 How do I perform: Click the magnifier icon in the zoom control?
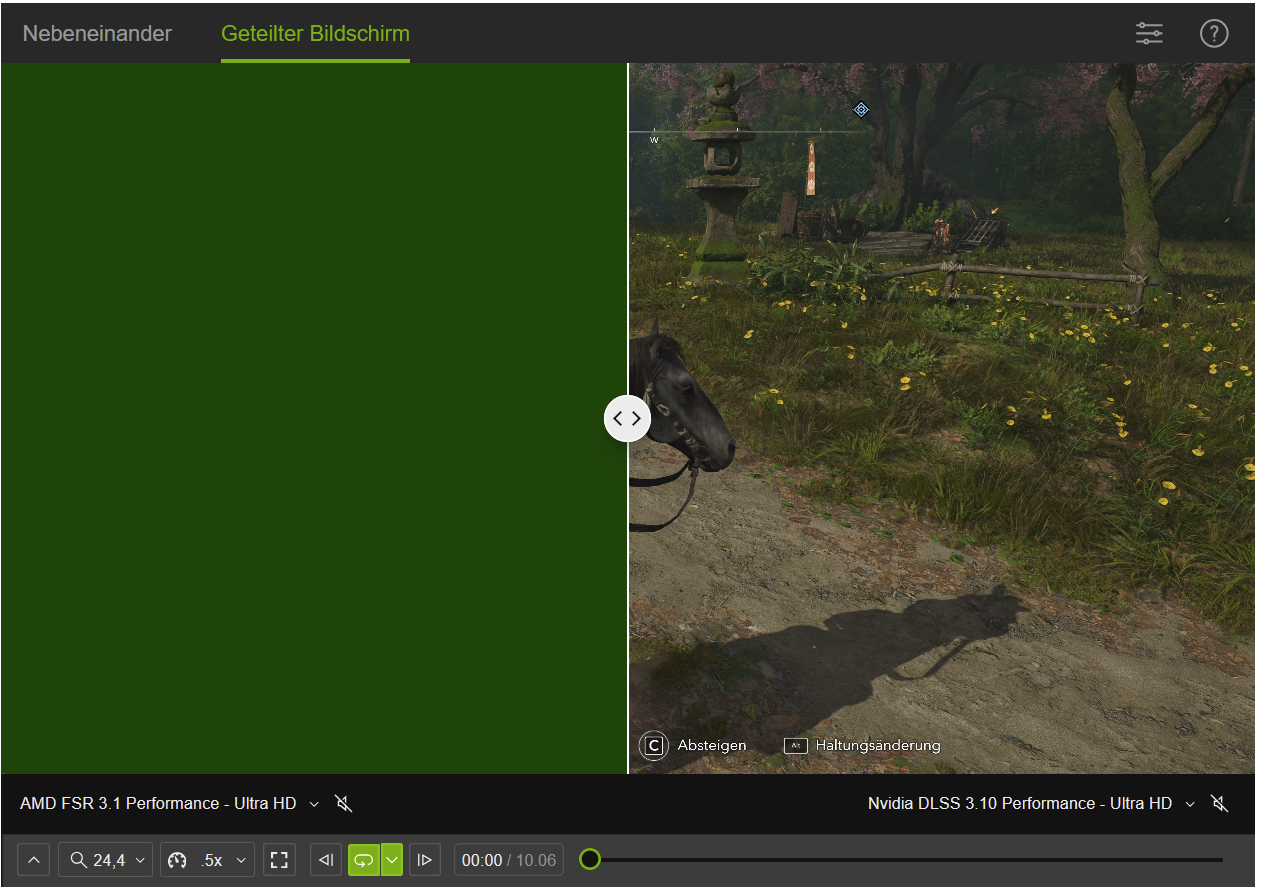pos(78,860)
